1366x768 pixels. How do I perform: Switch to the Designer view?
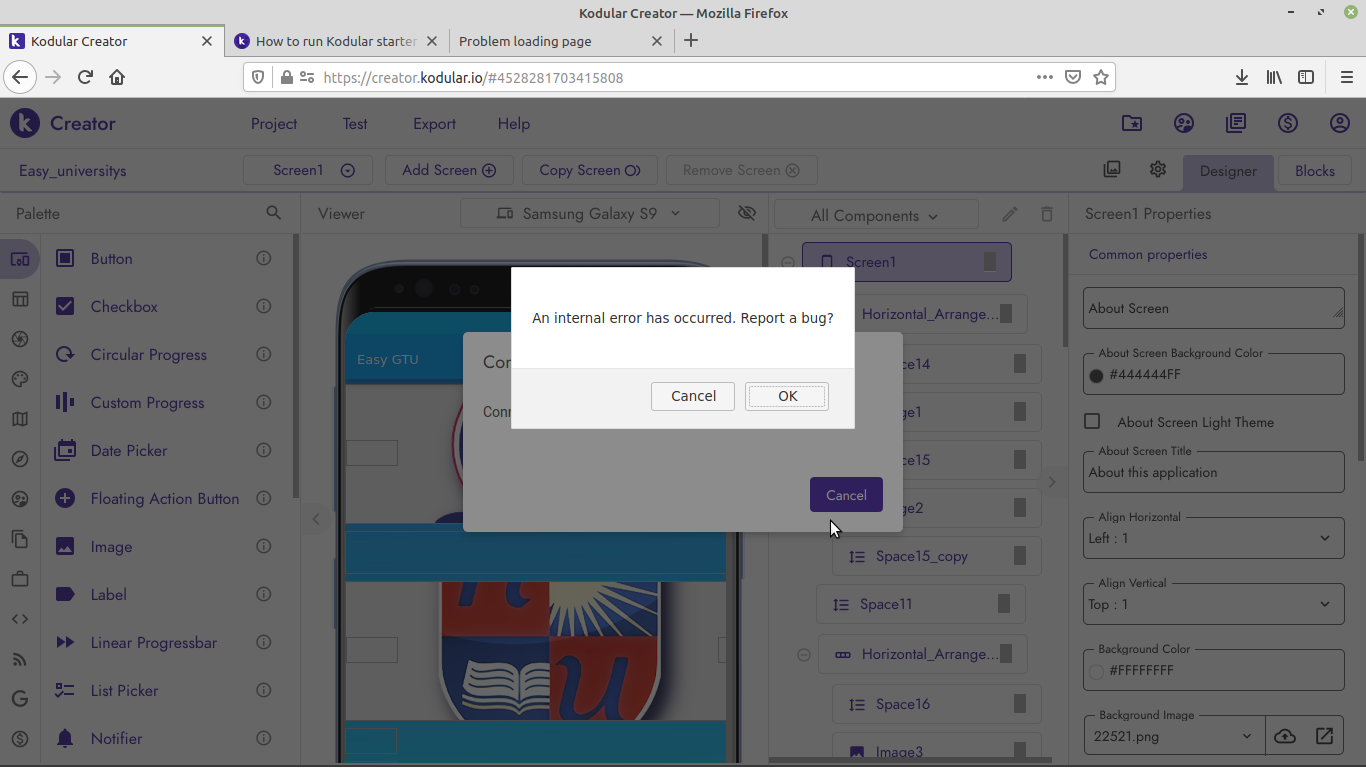click(x=1228, y=171)
